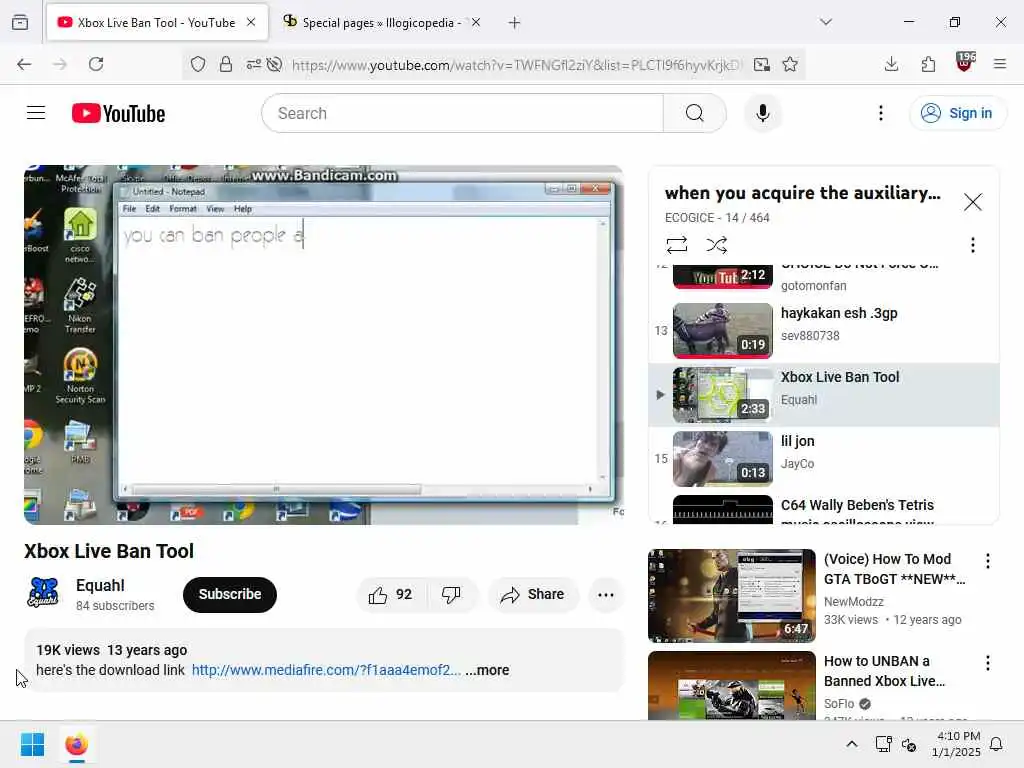Open YouTube settings three-dot menu
The height and width of the screenshot is (768, 1024).
[880, 113]
